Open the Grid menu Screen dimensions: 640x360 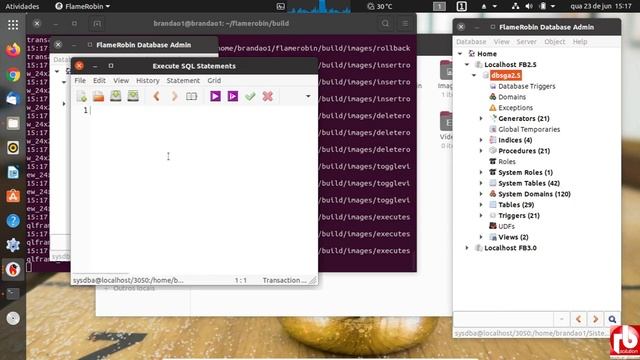tap(214, 80)
